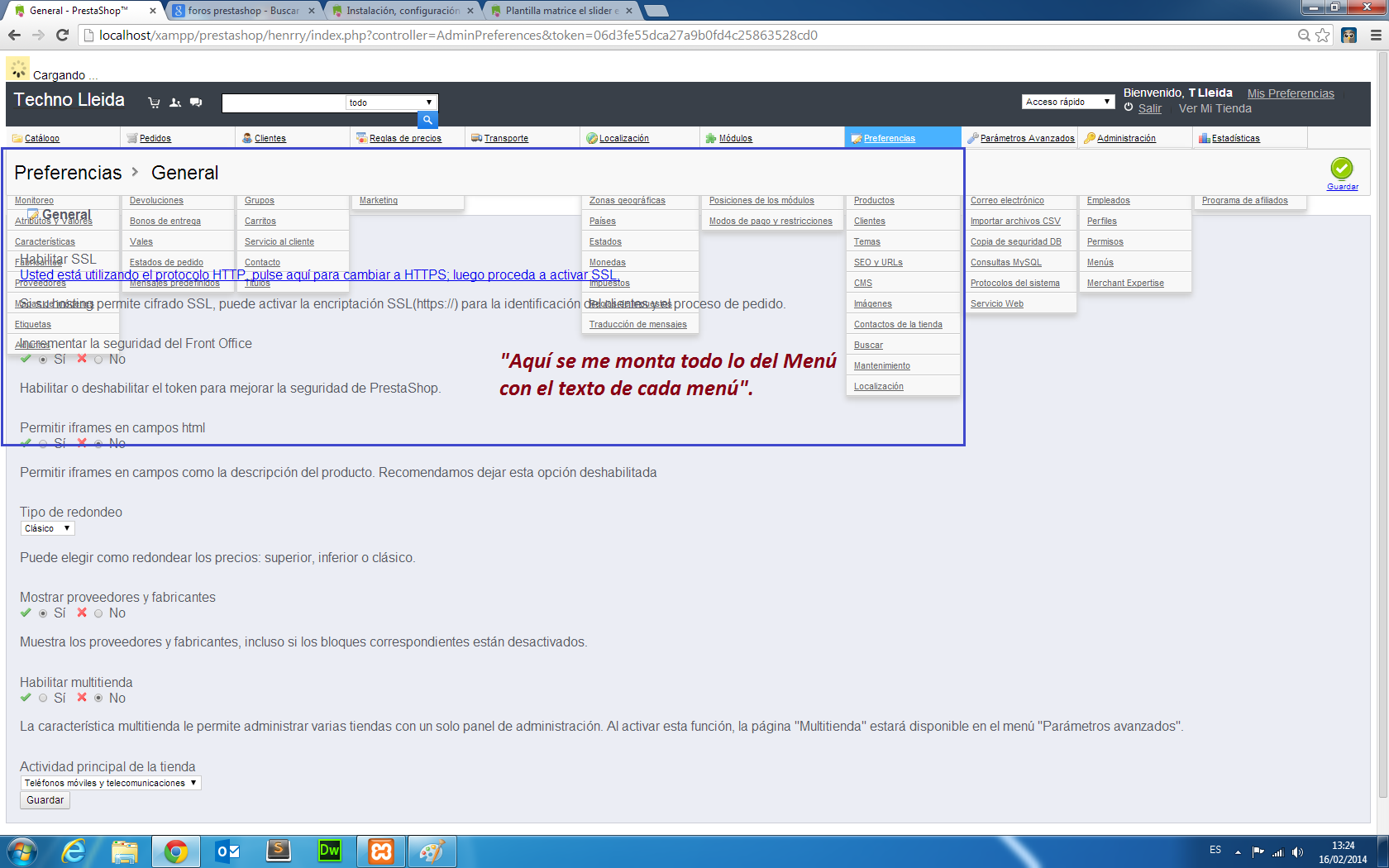Click the green checkmark Guardar icon
1389x868 pixels.
(1342, 169)
